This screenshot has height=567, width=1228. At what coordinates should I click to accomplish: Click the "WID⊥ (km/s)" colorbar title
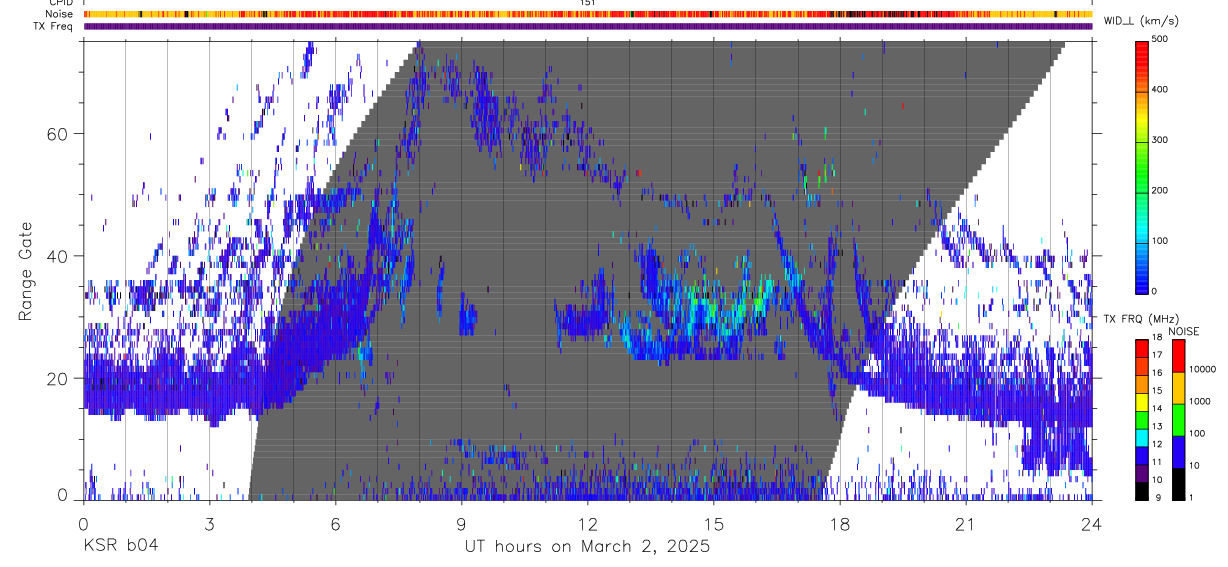(1144, 21)
